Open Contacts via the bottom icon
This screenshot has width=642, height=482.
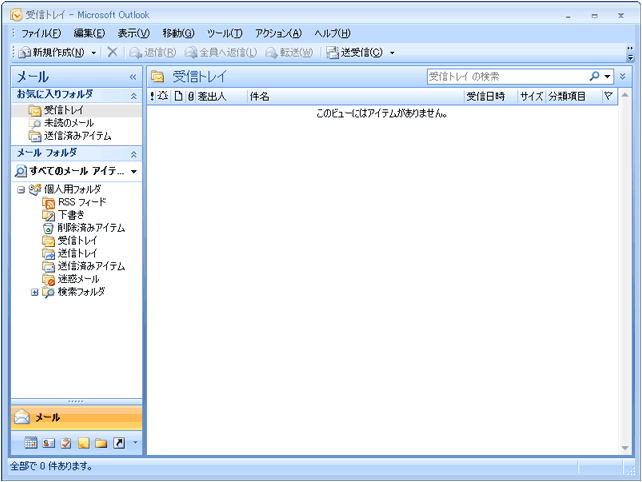click(48, 443)
